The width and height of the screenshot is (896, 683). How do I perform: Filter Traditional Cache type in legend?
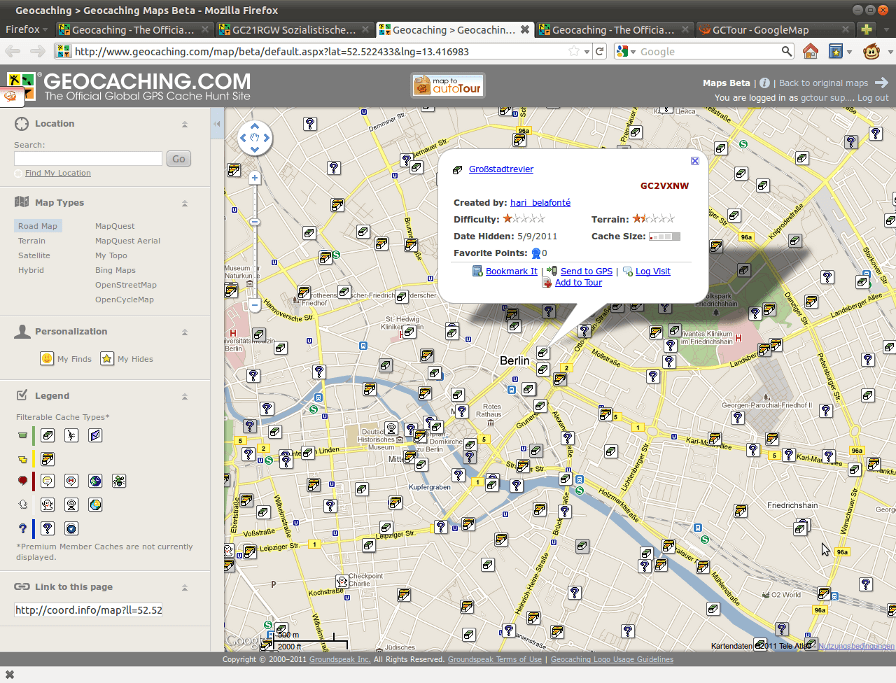point(48,436)
